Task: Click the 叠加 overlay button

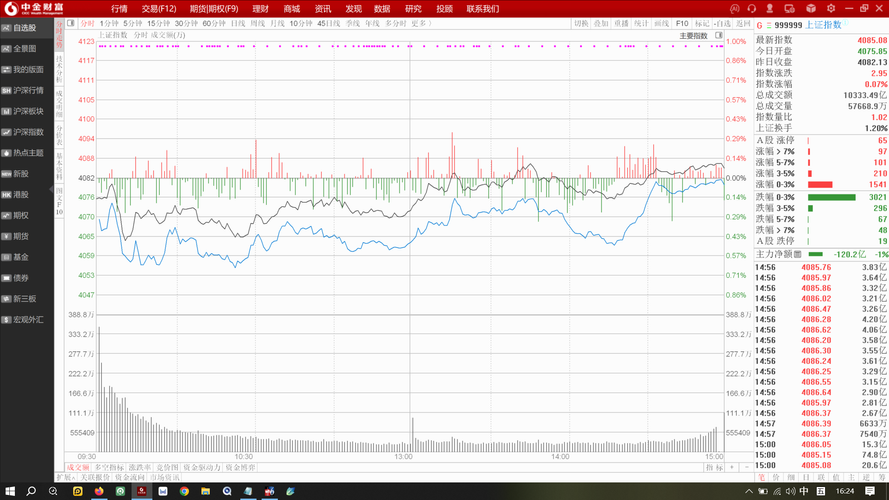Action: pos(600,23)
